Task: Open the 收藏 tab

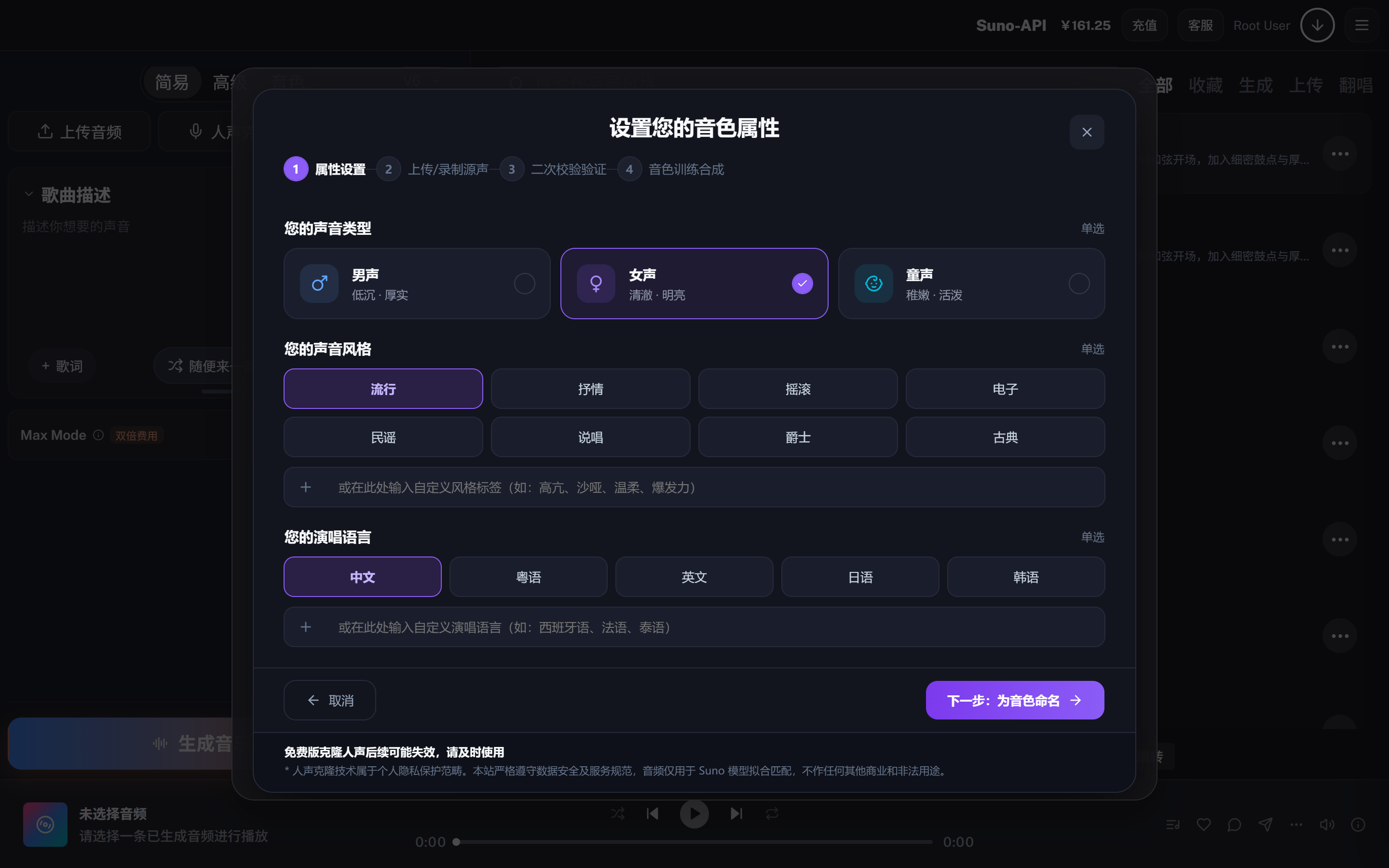Action: point(1205,85)
